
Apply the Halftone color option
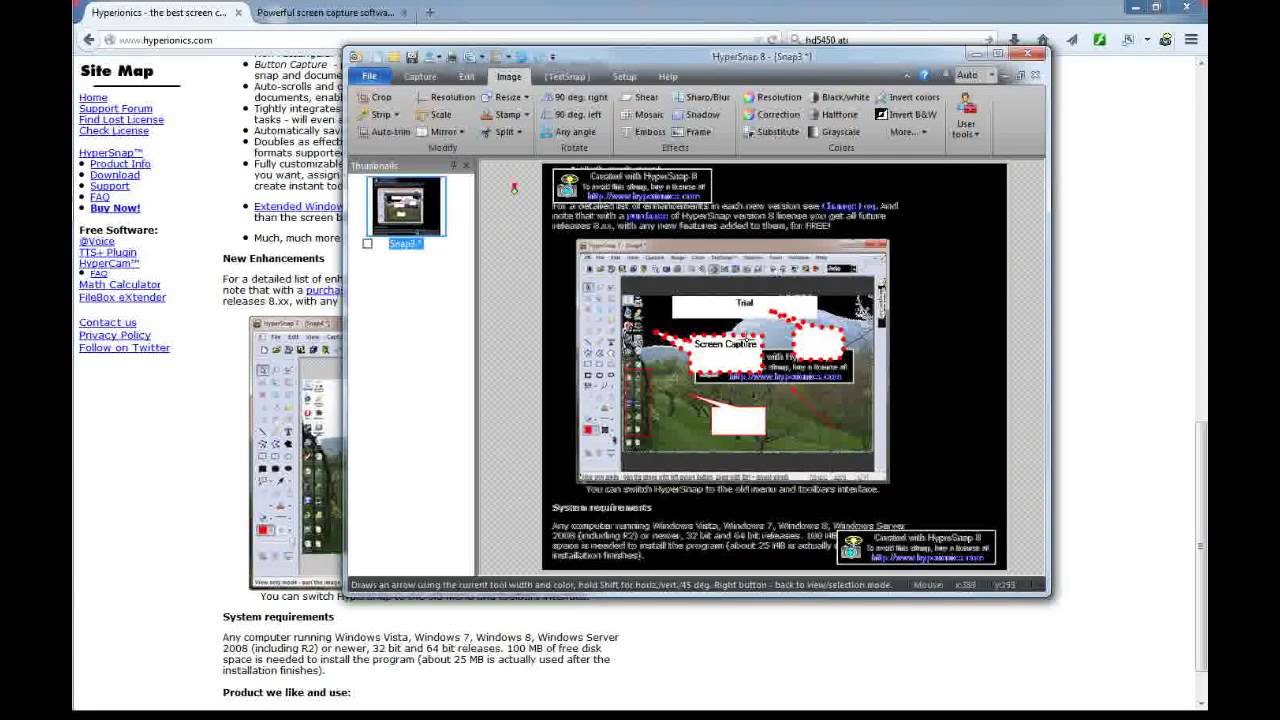click(833, 115)
